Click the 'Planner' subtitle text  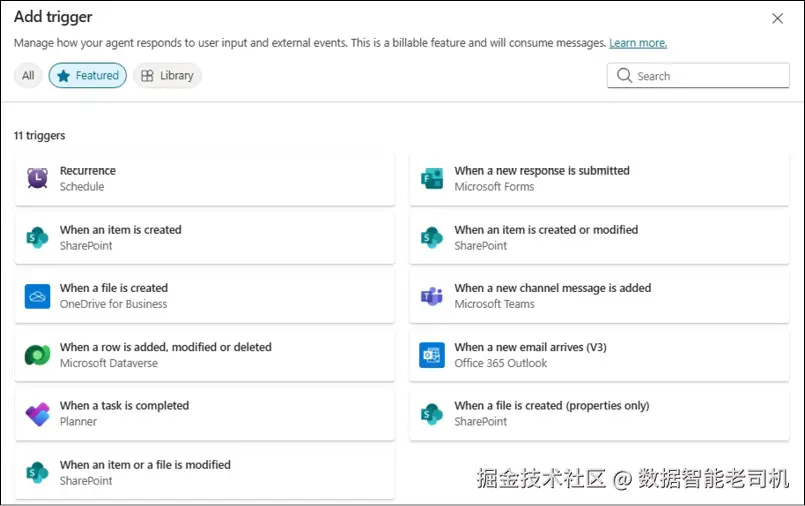click(78, 422)
